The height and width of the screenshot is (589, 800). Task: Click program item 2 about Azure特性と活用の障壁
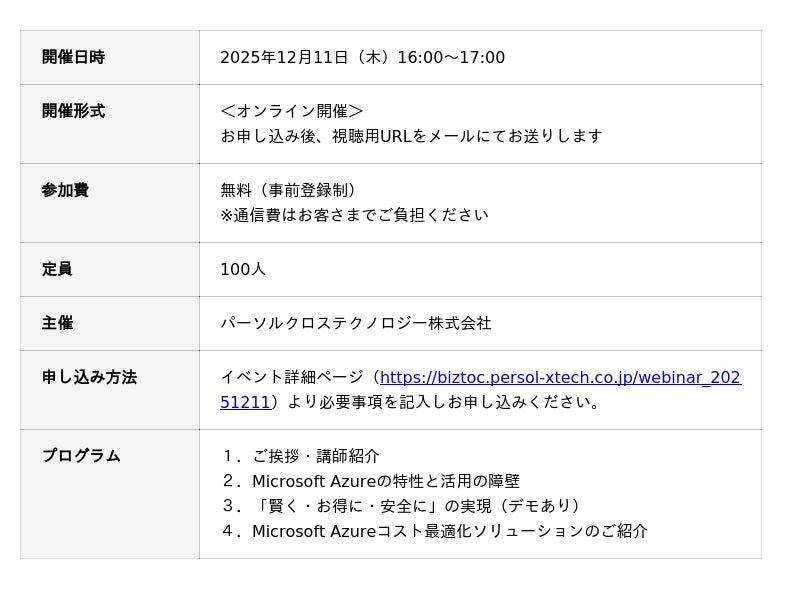[x=370, y=481]
